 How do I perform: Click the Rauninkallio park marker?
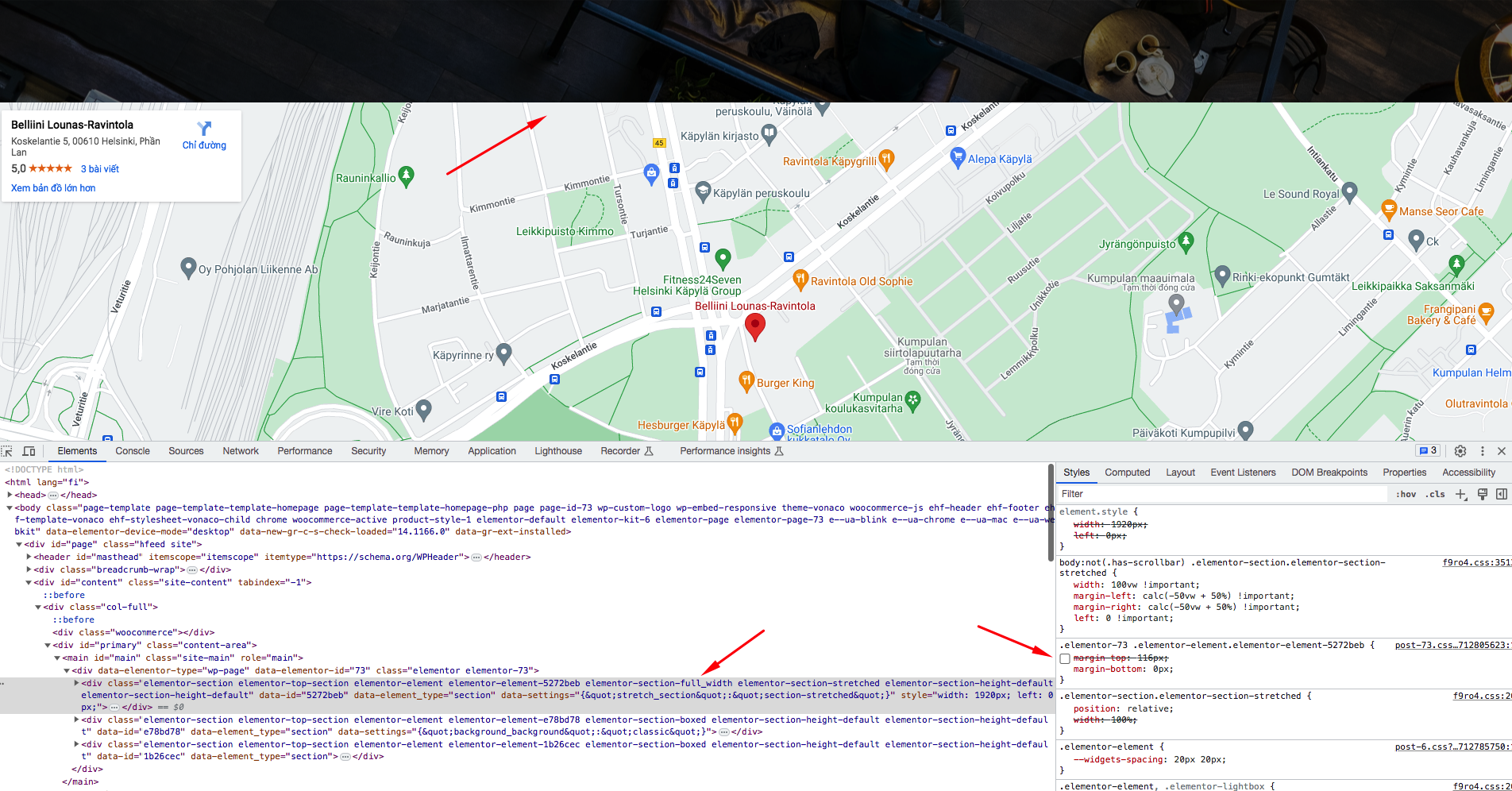click(406, 176)
